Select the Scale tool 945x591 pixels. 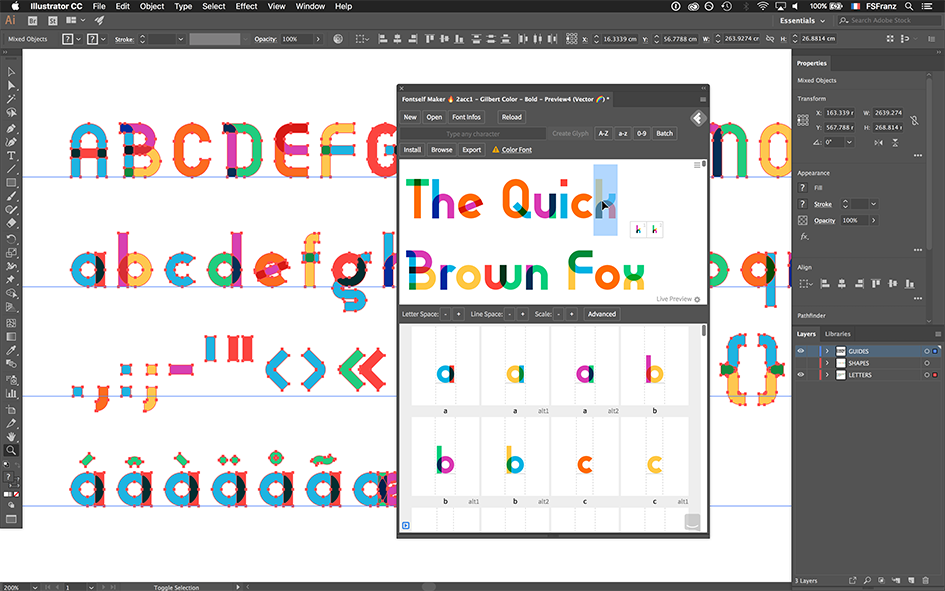(11, 252)
